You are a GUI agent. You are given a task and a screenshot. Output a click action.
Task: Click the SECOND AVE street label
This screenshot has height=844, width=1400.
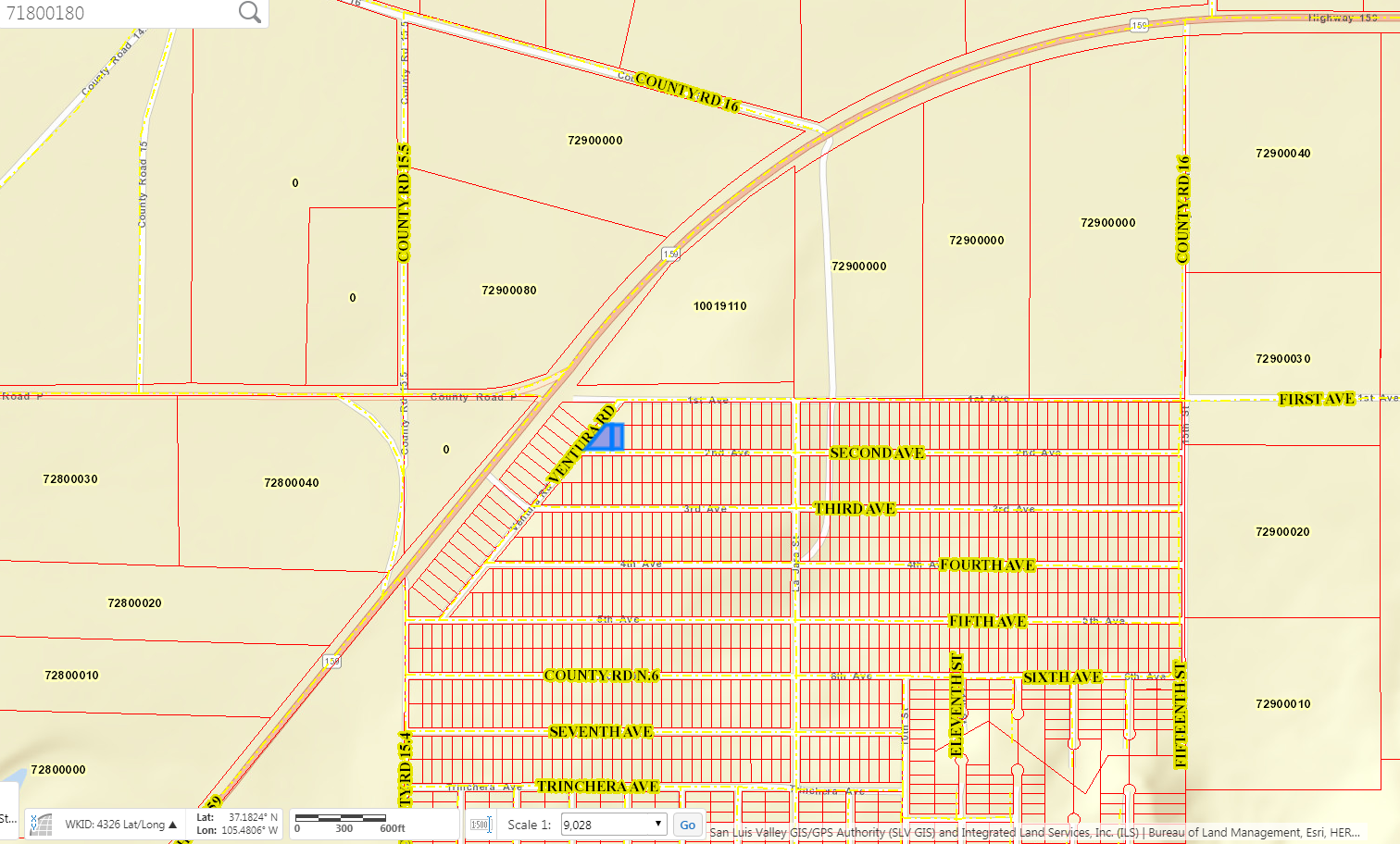876,453
